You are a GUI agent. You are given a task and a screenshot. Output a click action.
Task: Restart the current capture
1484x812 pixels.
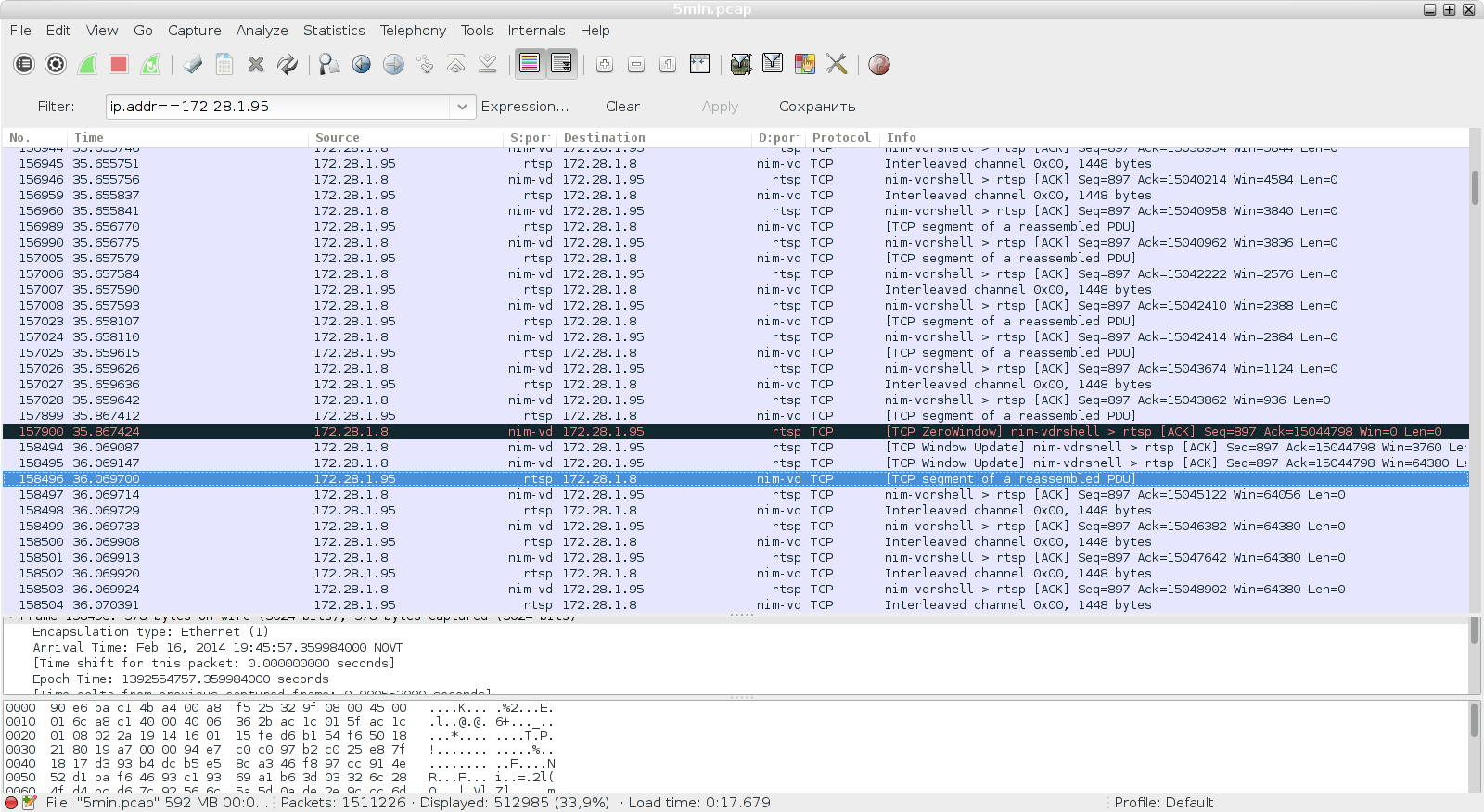150,64
